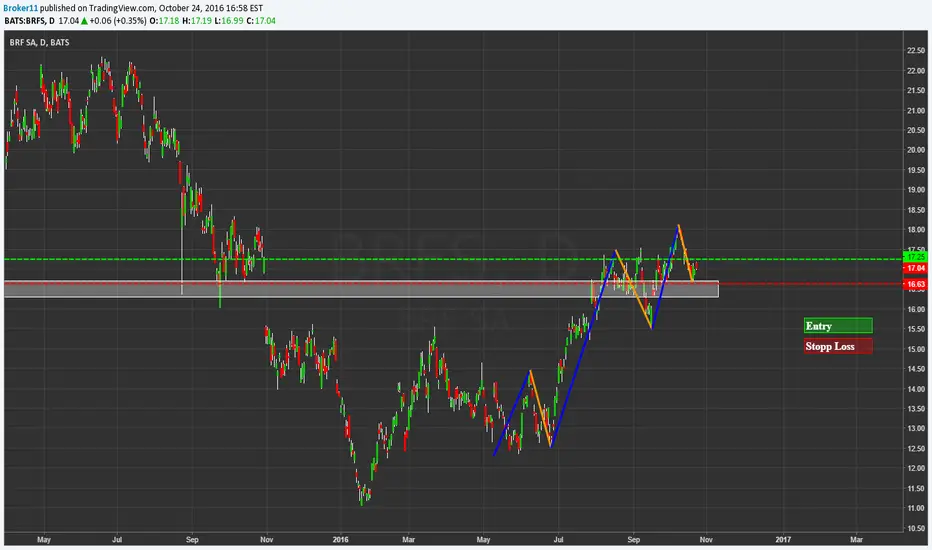Click the 20.00 price axis label

click(915, 150)
